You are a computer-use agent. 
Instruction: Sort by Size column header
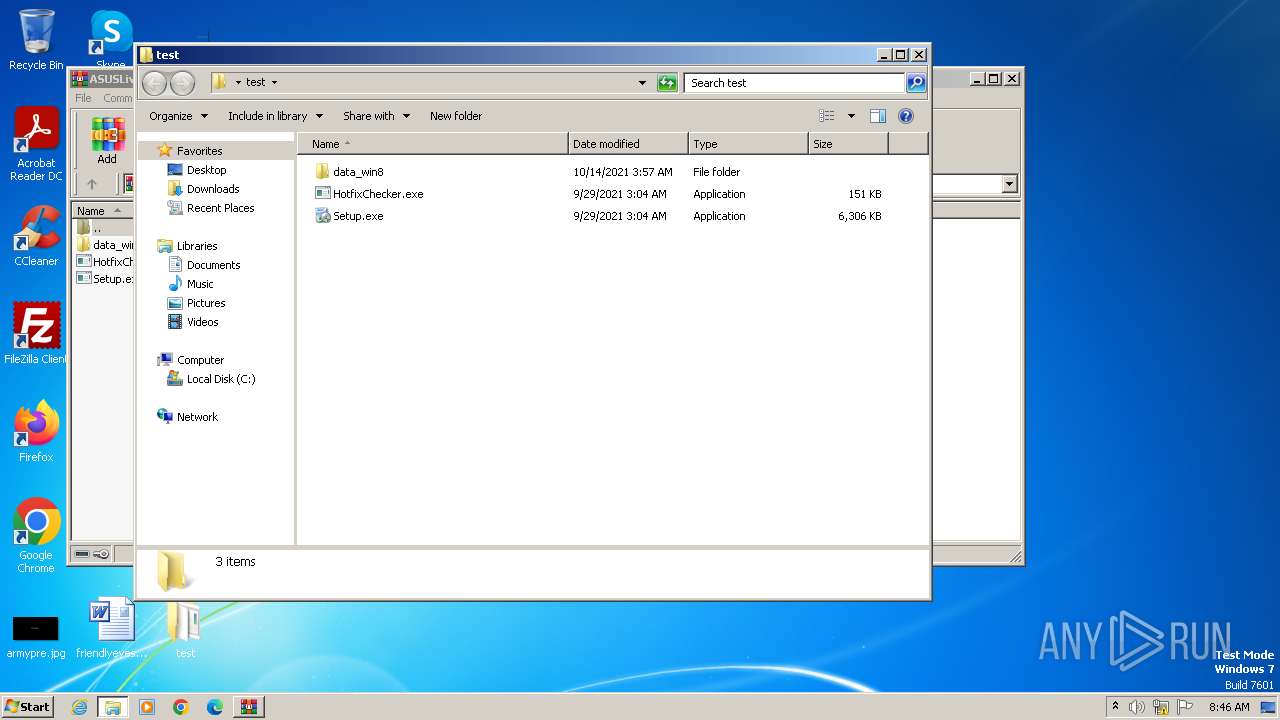pyautogui.click(x=848, y=144)
